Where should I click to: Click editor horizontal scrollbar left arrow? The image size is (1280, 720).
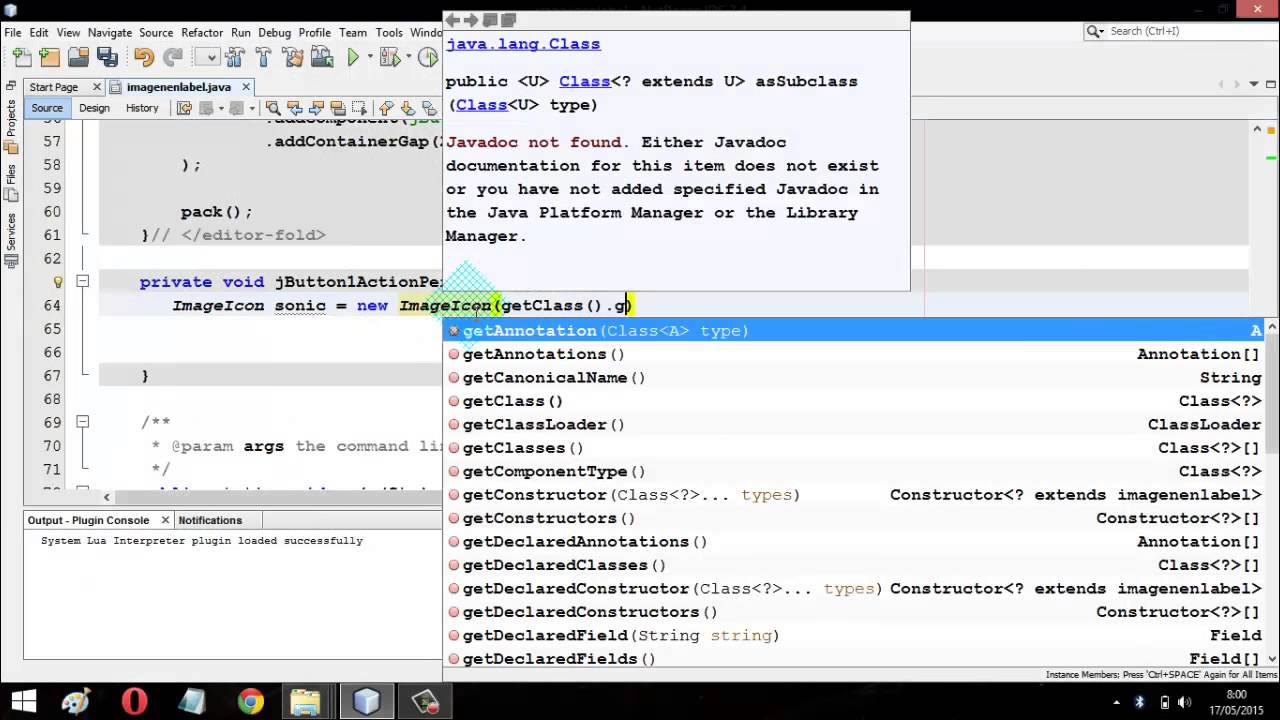point(106,496)
